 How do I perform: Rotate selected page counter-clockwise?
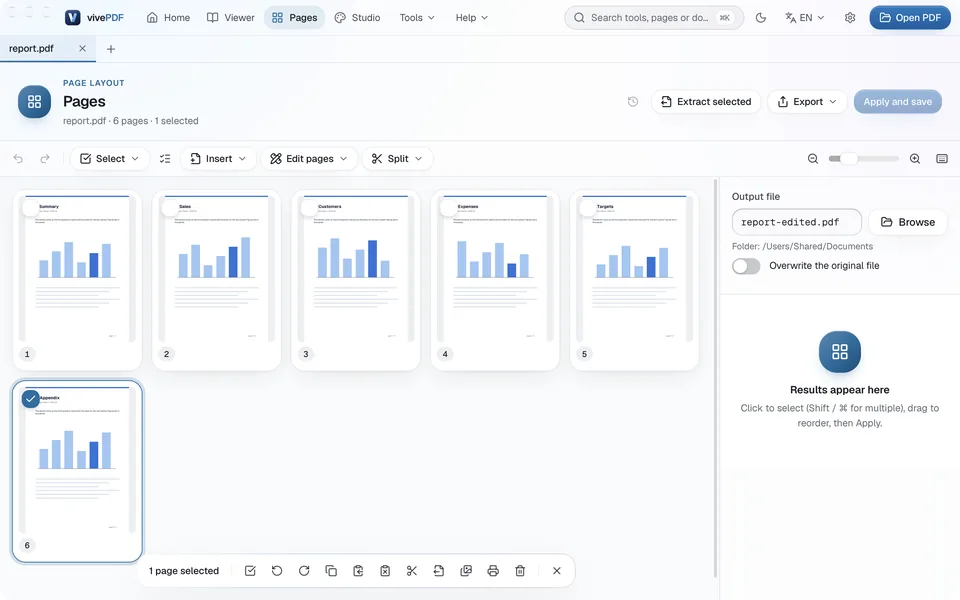277,571
